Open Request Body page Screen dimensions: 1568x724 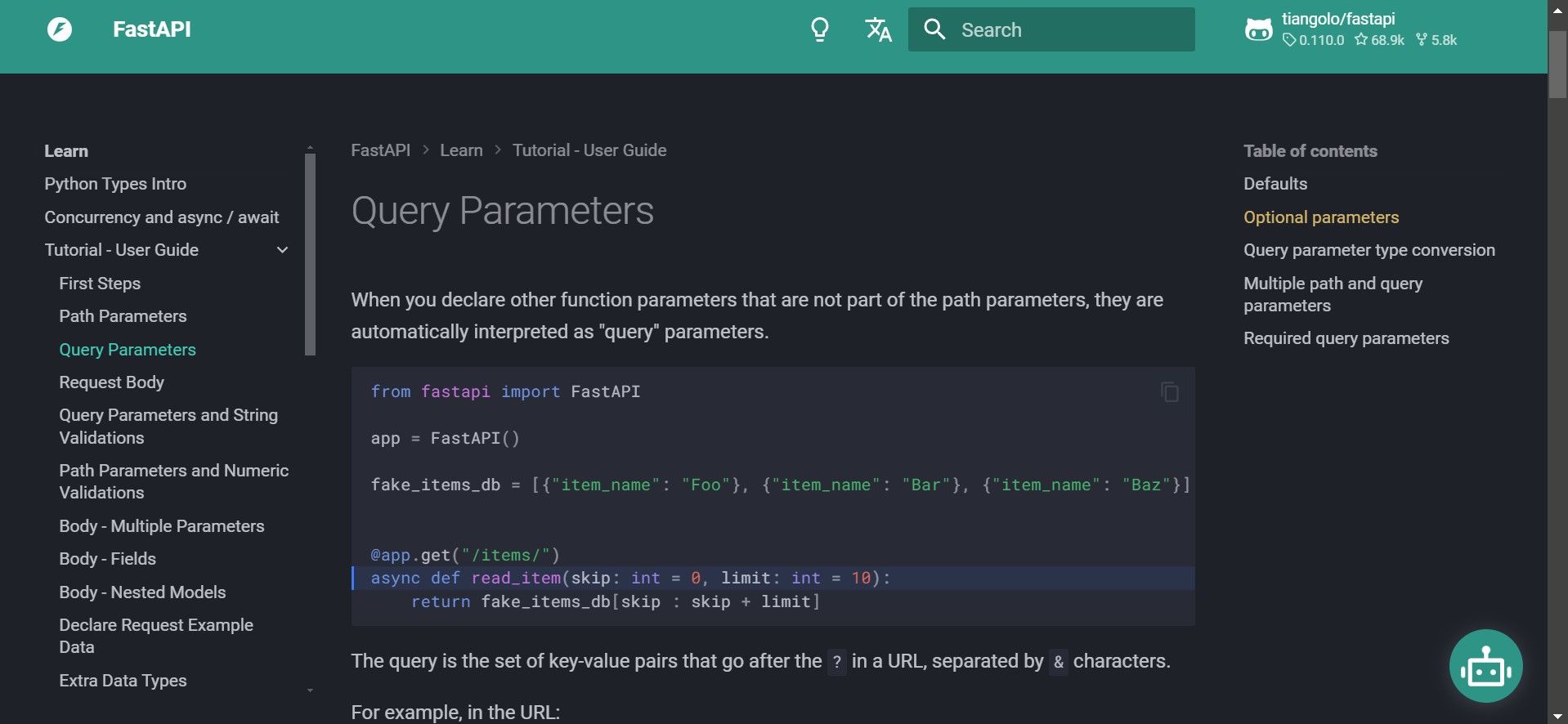111,382
